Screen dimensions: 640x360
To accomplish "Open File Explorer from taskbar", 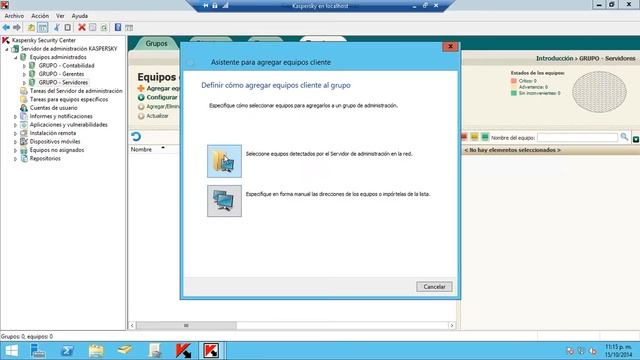I will (x=96, y=351).
